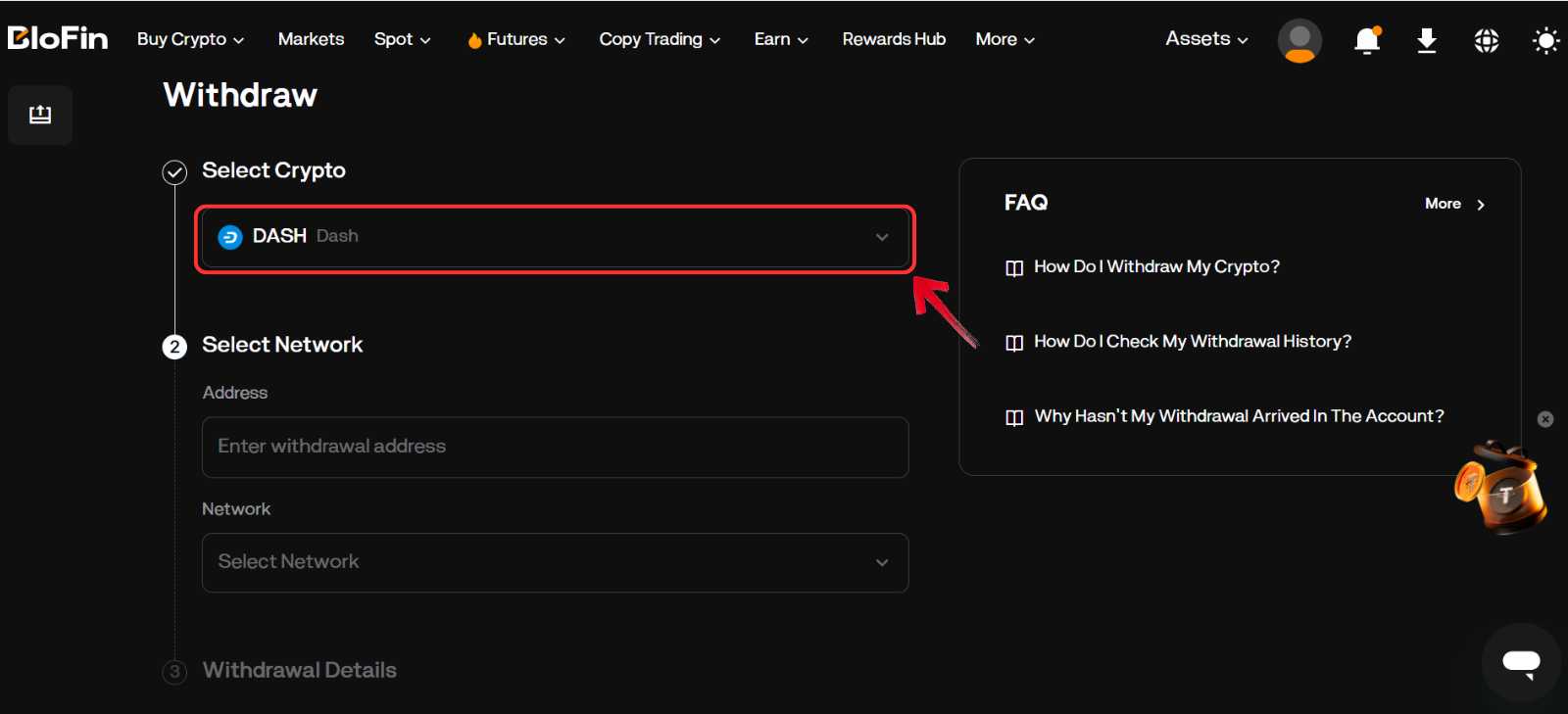Toggle light theme with sun icon
The height and width of the screenshot is (714, 1568).
pos(1545,40)
